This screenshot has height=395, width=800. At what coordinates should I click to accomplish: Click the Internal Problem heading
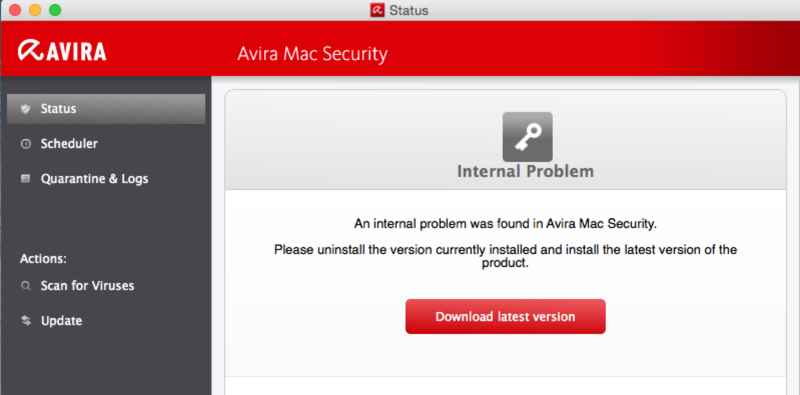[525, 171]
